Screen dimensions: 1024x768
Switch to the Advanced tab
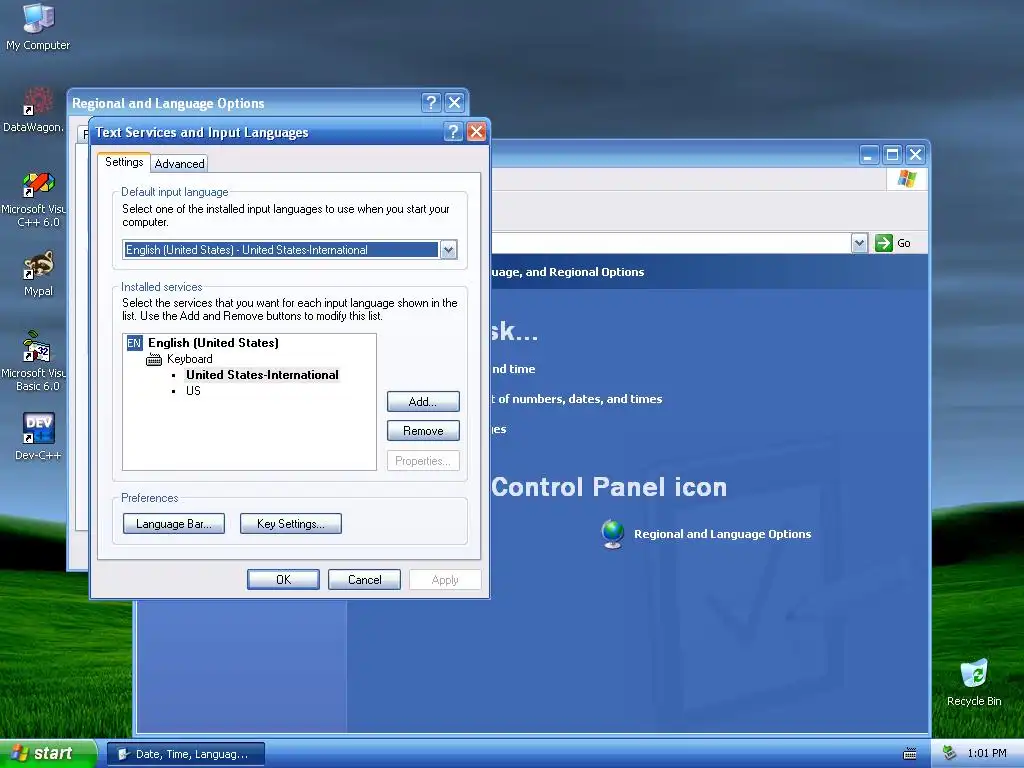pyautogui.click(x=180, y=164)
